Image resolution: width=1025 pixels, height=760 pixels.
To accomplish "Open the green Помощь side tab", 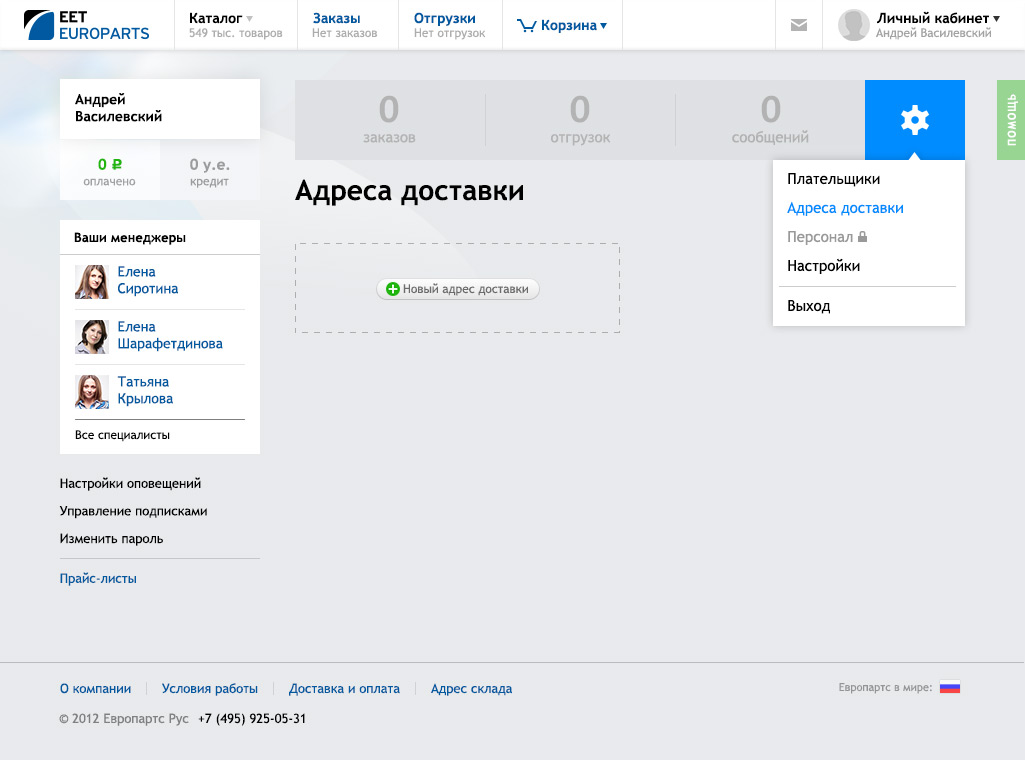I will coord(1011,120).
